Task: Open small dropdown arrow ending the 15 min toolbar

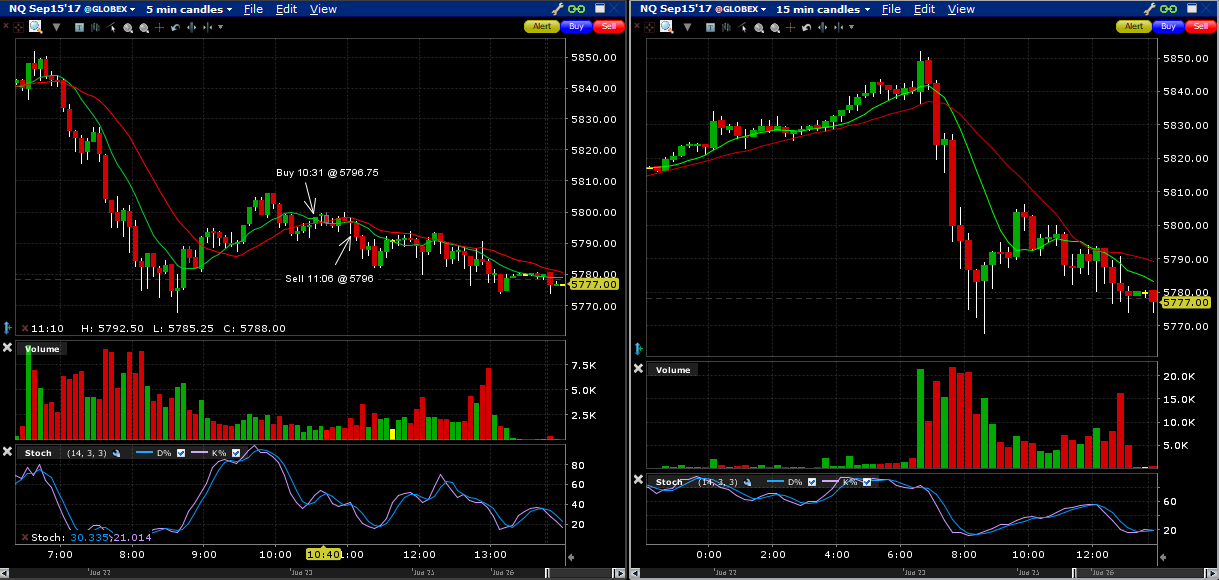Action: [x=852, y=28]
